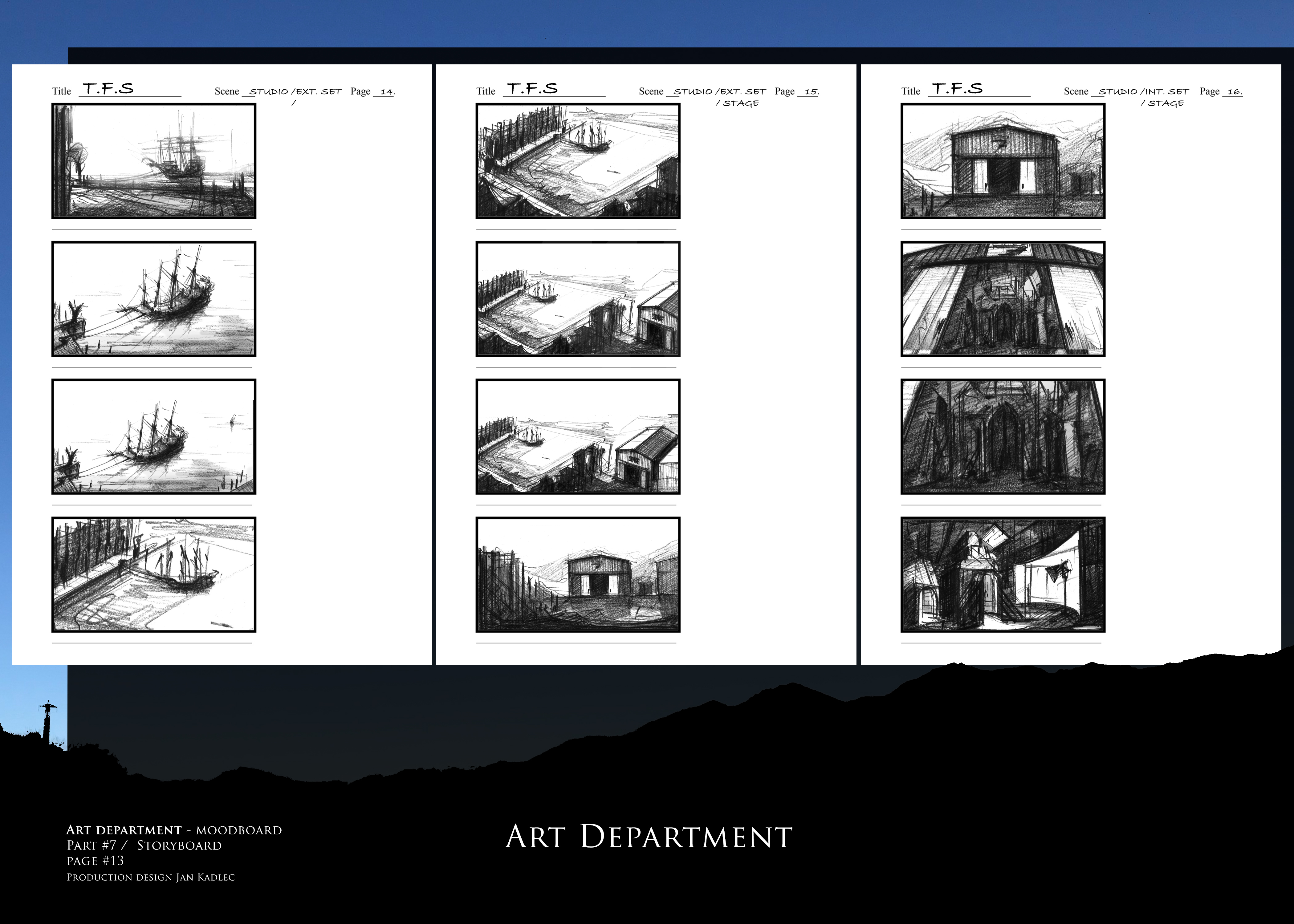Click the Scene field reading STUDIO/EXT. SET on page 15
Viewport: 1294px width, 924px height.
[x=719, y=91]
